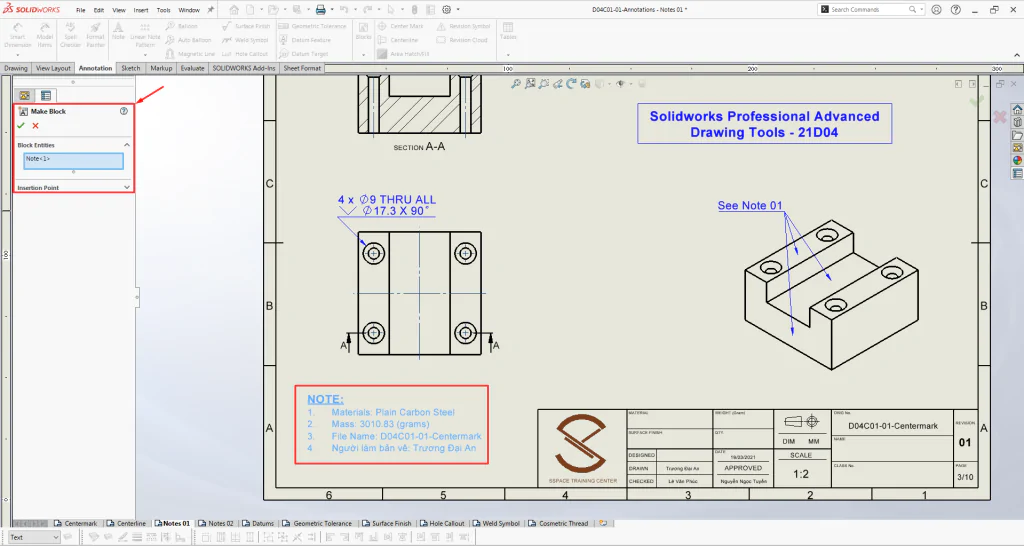Click Linear Note Pattern tool
Image resolution: width=1024 pixels, height=546 pixels.
(x=145, y=35)
